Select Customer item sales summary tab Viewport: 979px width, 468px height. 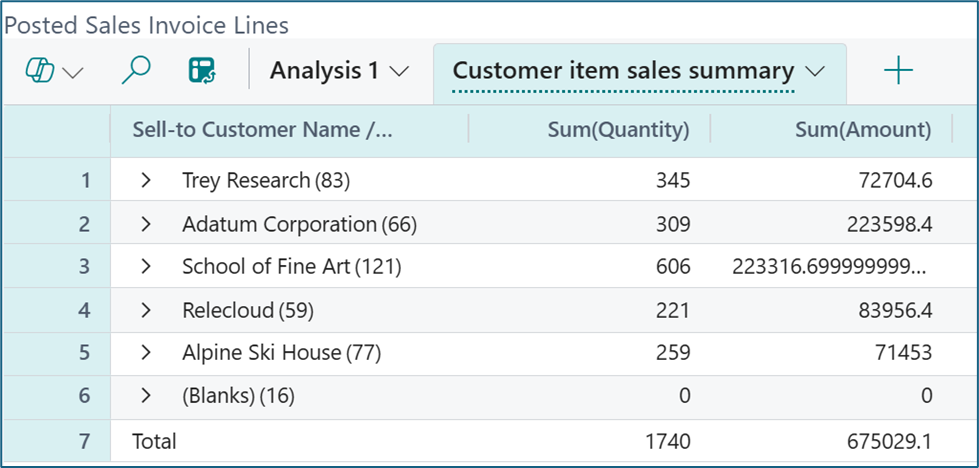click(623, 71)
